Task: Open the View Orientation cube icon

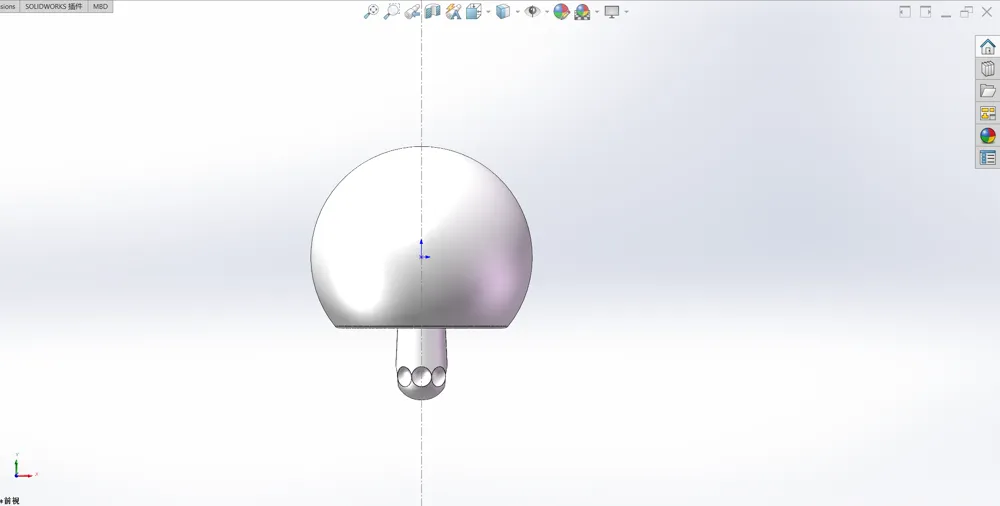Action: (473, 12)
